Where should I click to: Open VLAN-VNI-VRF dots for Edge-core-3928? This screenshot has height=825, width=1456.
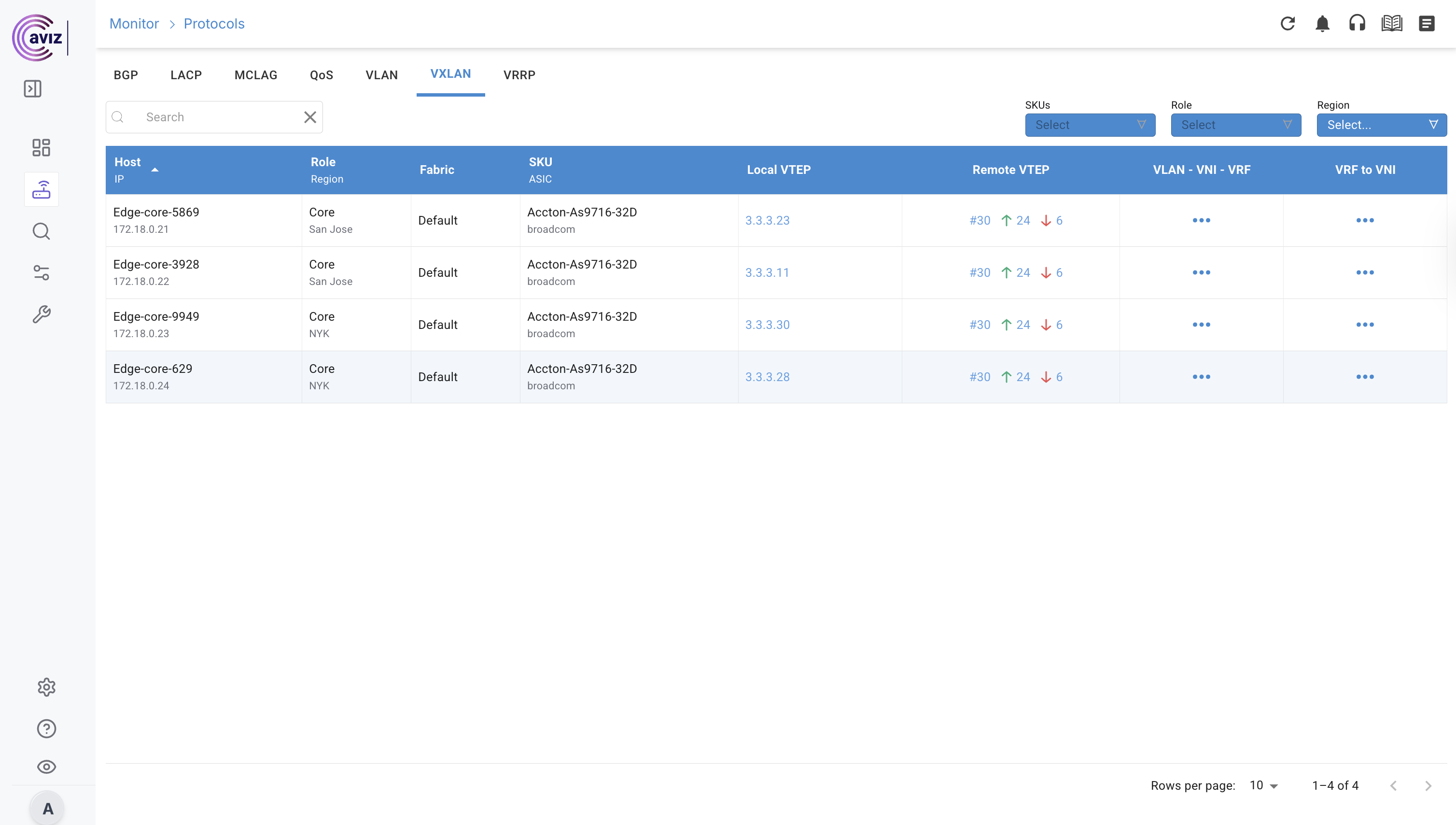tap(1201, 272)
